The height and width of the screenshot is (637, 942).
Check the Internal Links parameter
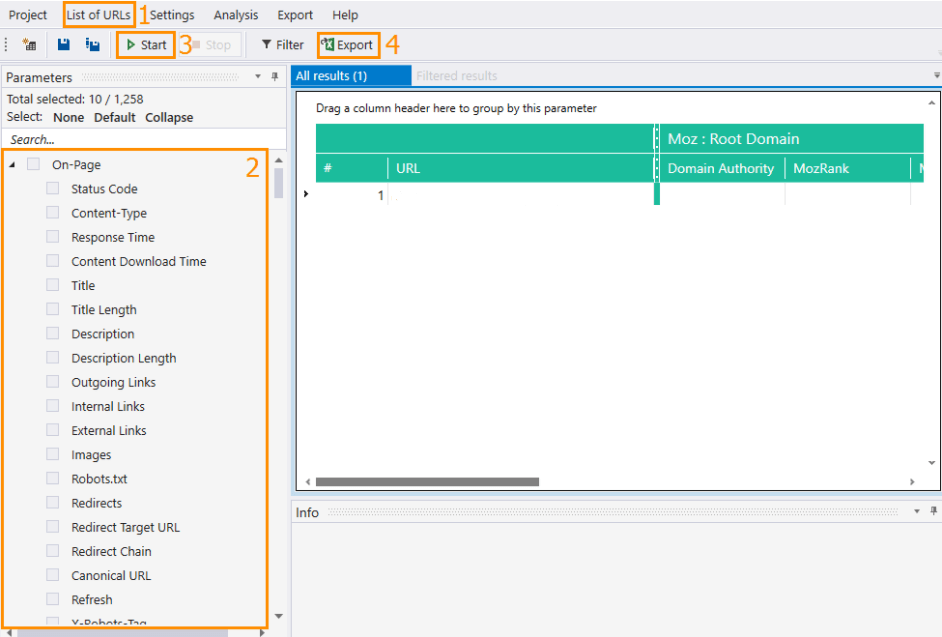pyautogui.click(x=53, y=406)
